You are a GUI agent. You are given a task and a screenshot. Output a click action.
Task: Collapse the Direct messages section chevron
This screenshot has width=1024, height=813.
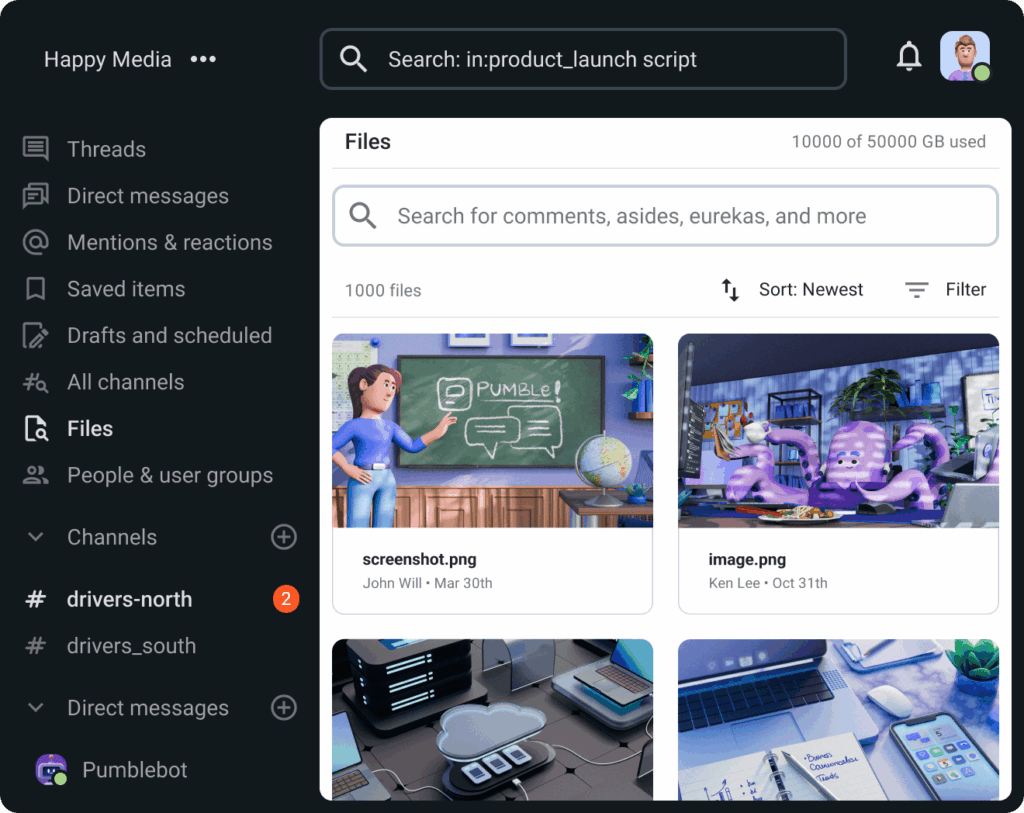(36, 708)
